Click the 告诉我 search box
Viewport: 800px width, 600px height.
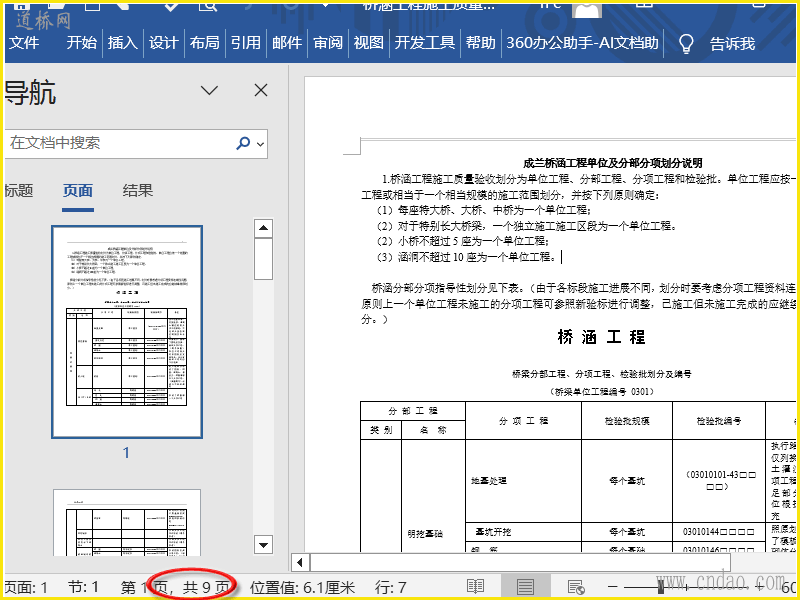(x=733, y=44)
